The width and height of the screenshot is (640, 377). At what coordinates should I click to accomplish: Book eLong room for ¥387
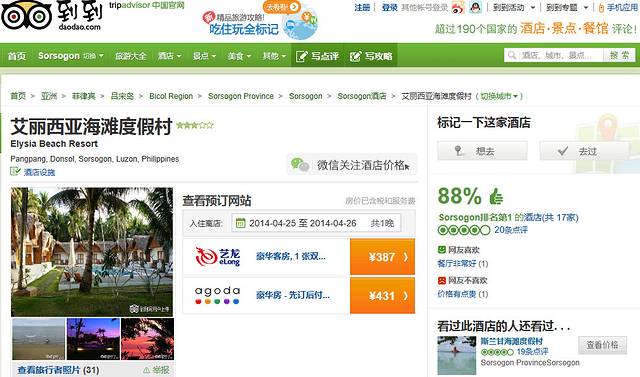point(382,257)
